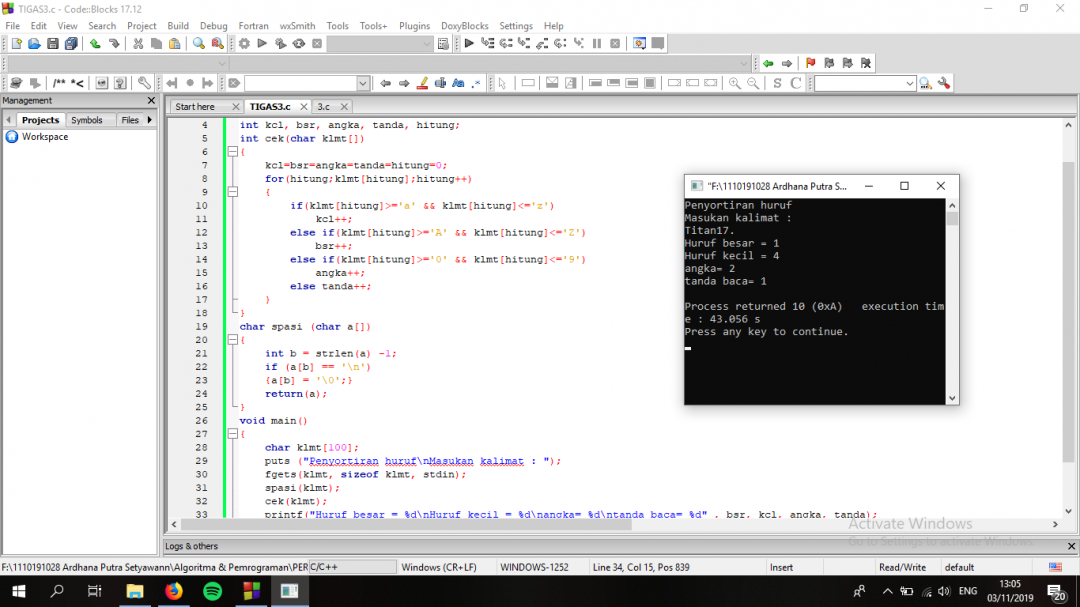Rebuild project icon
1080x607 pixels.
[299, 43]
